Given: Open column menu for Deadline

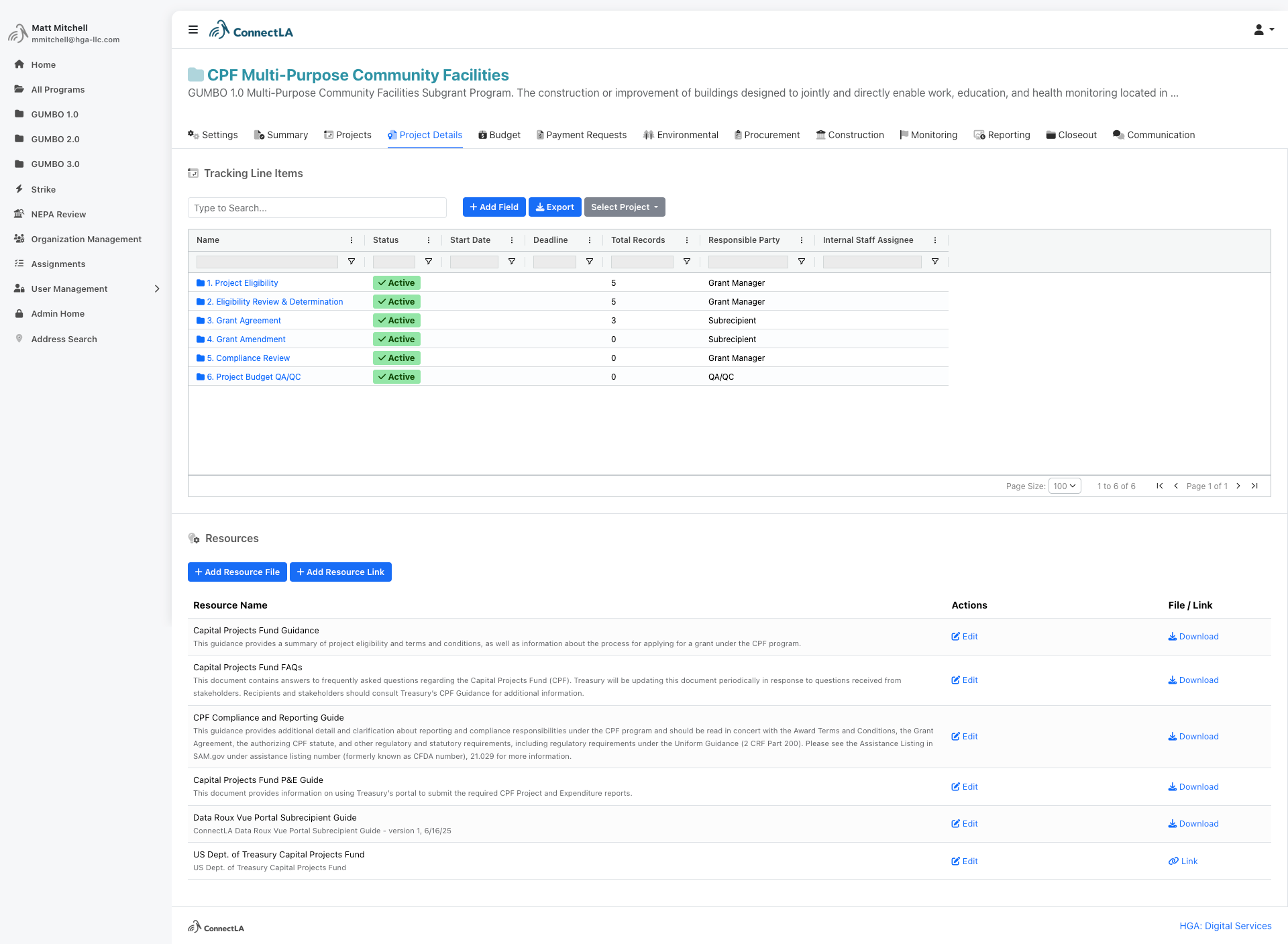Looking at the screenshot, I should 590,240.
